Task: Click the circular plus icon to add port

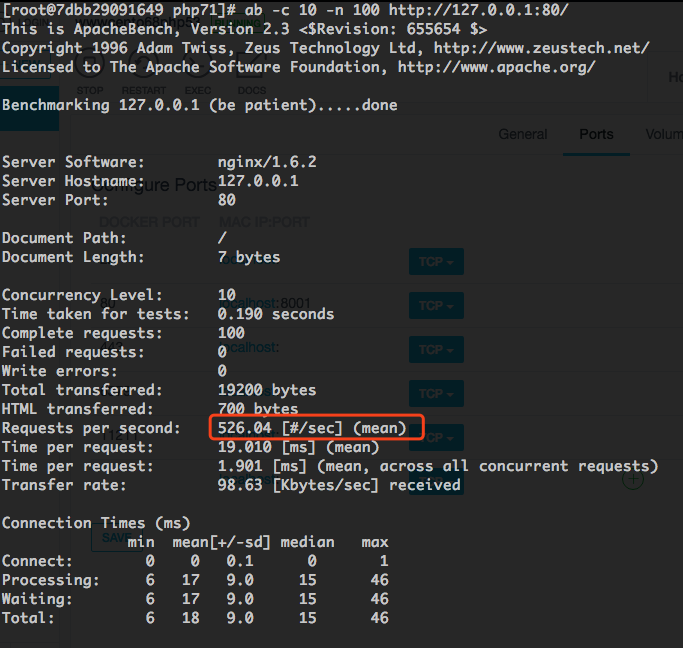Action: pyautogui.click(x=632, y=479)
